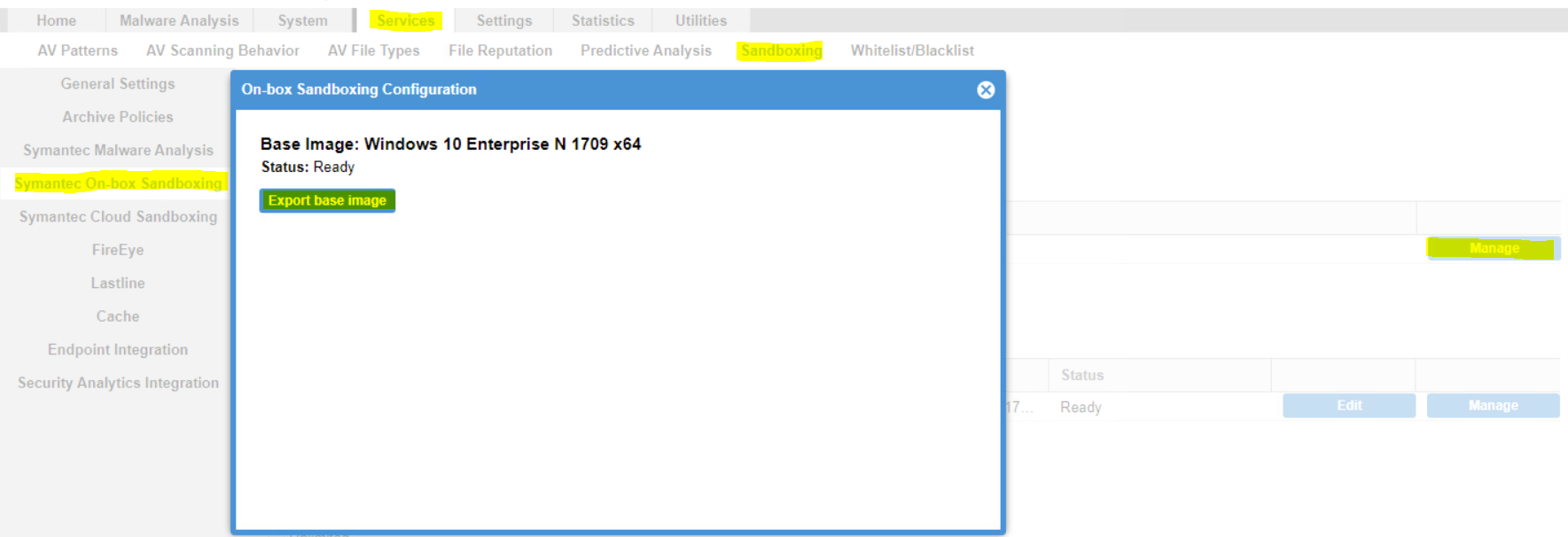Open Lastline in the sidebar
Screen dimensions: 1568x537
coord(118,283)
